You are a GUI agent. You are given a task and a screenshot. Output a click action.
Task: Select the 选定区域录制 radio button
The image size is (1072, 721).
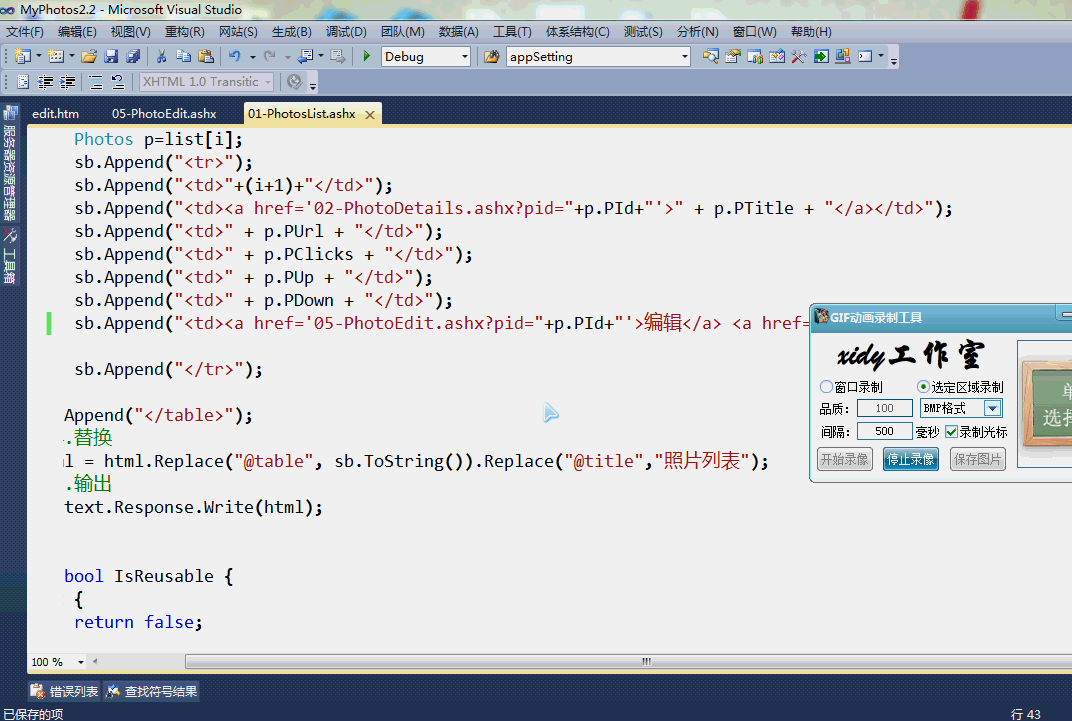click(923, 387)
